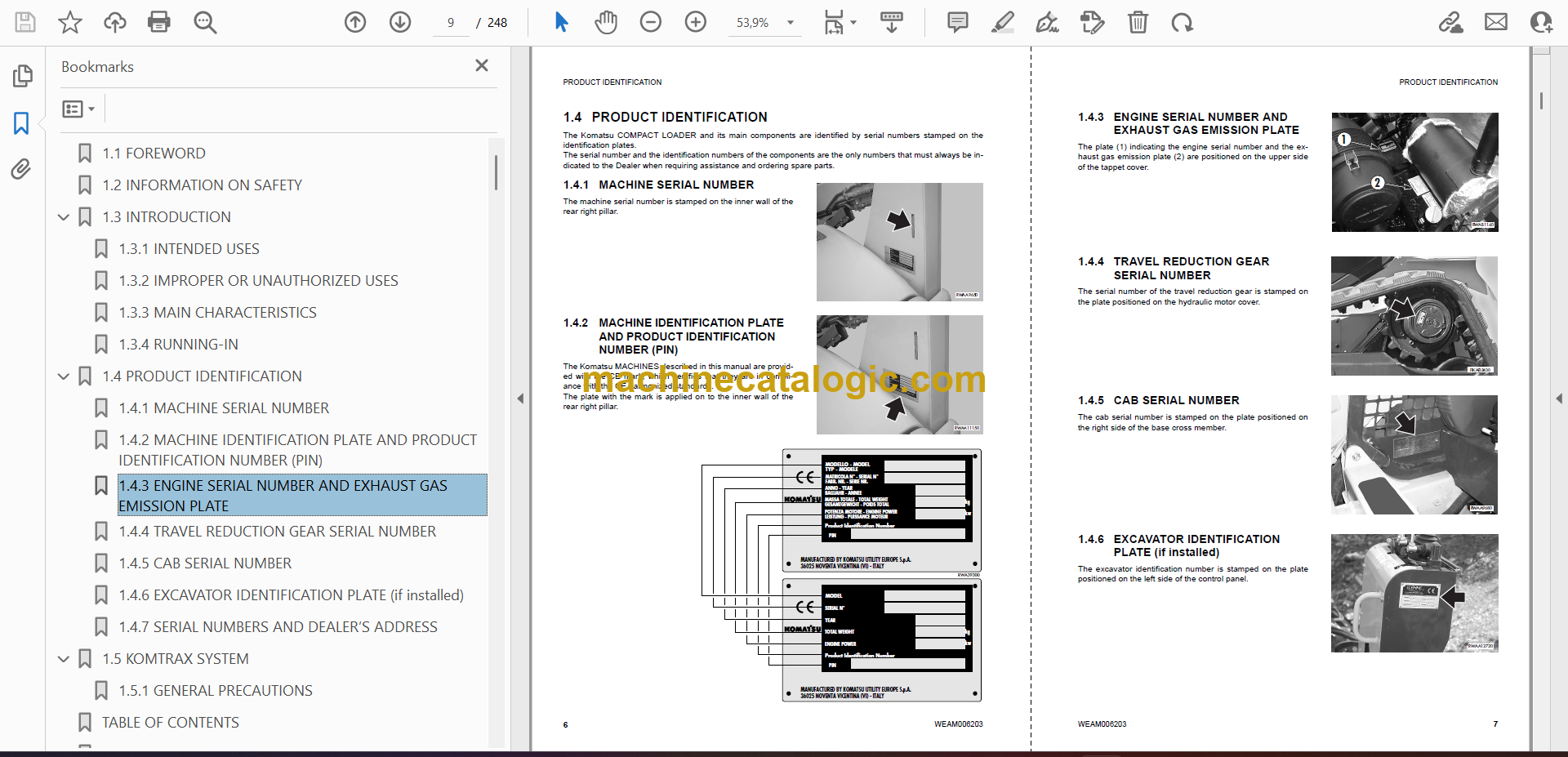Show the page thumbnails panel

coord(22,76)
